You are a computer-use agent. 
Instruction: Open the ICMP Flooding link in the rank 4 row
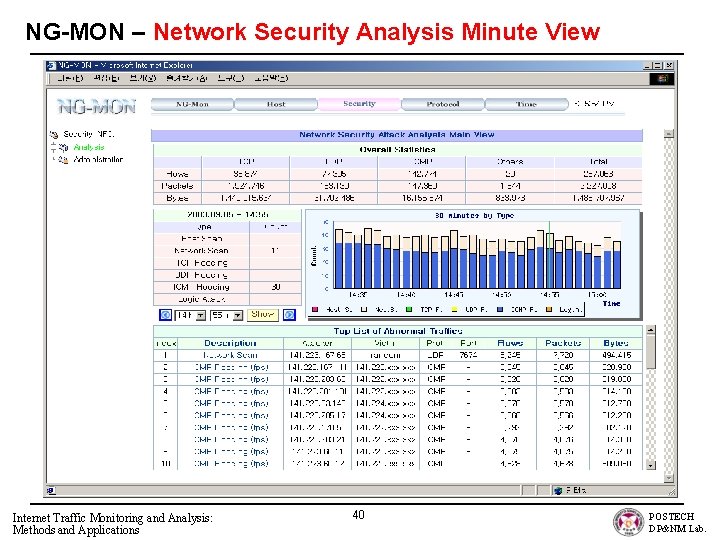pos(231,392)
